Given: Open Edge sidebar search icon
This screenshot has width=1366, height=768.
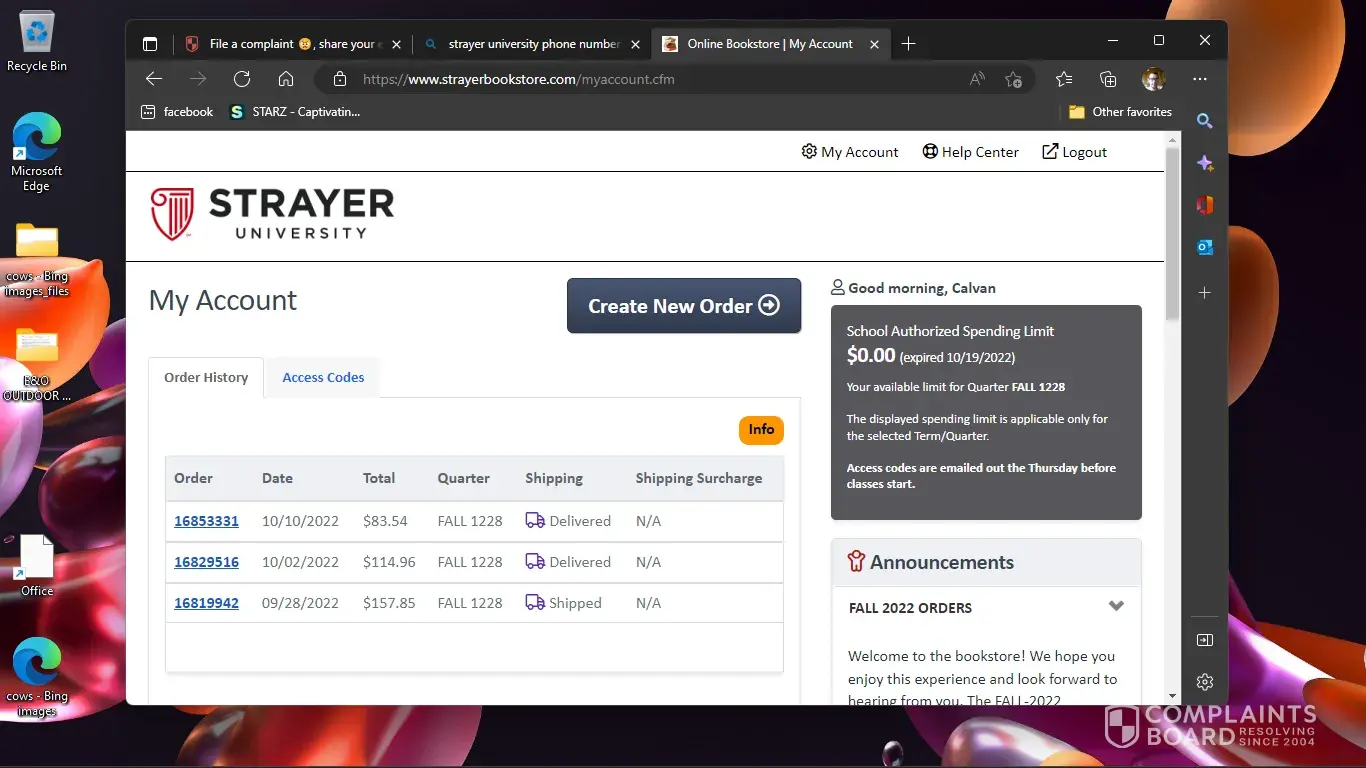Looking at the screenshot, I should point(1205,121).
